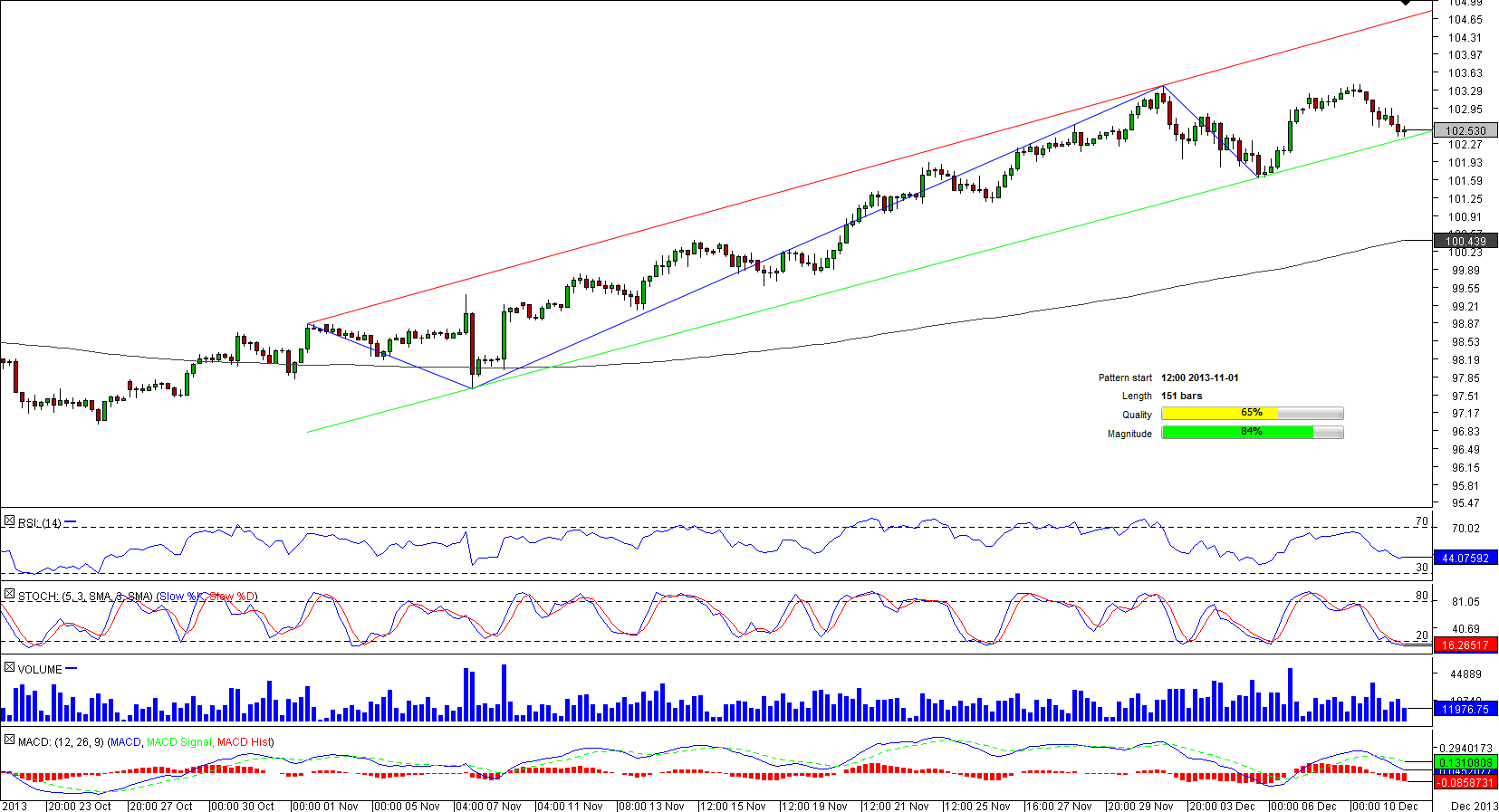Close the VOLUME indicator panel box
Viewport: 1499px width, 812px height.
(x=9, y=668)
